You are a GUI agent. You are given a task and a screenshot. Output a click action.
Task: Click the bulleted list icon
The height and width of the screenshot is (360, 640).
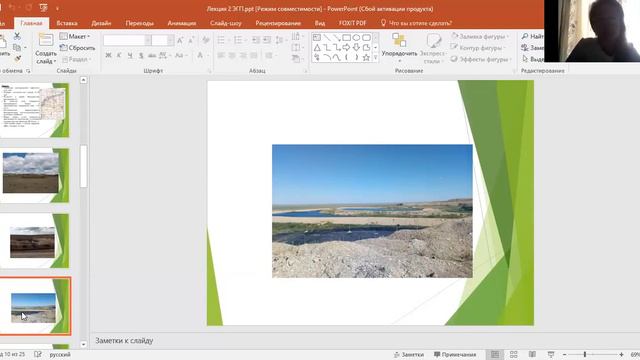pyautogui.click(x=221, y=40)
